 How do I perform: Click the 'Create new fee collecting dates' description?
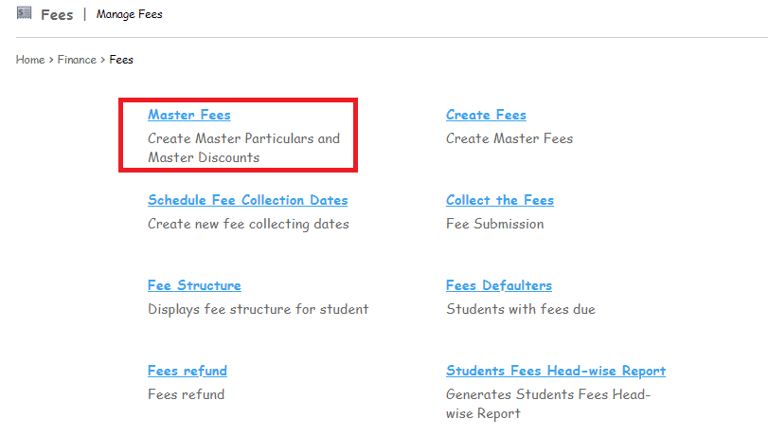coord(248,224)
